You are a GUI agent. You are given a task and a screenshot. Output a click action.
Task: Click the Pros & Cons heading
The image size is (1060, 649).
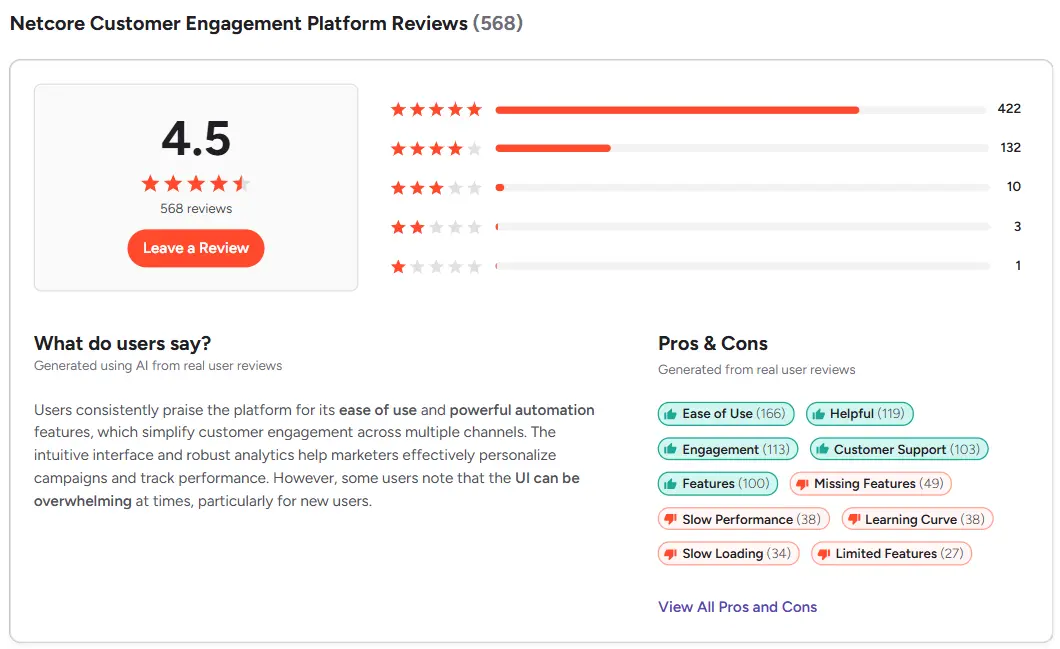[x=713, y=343]
